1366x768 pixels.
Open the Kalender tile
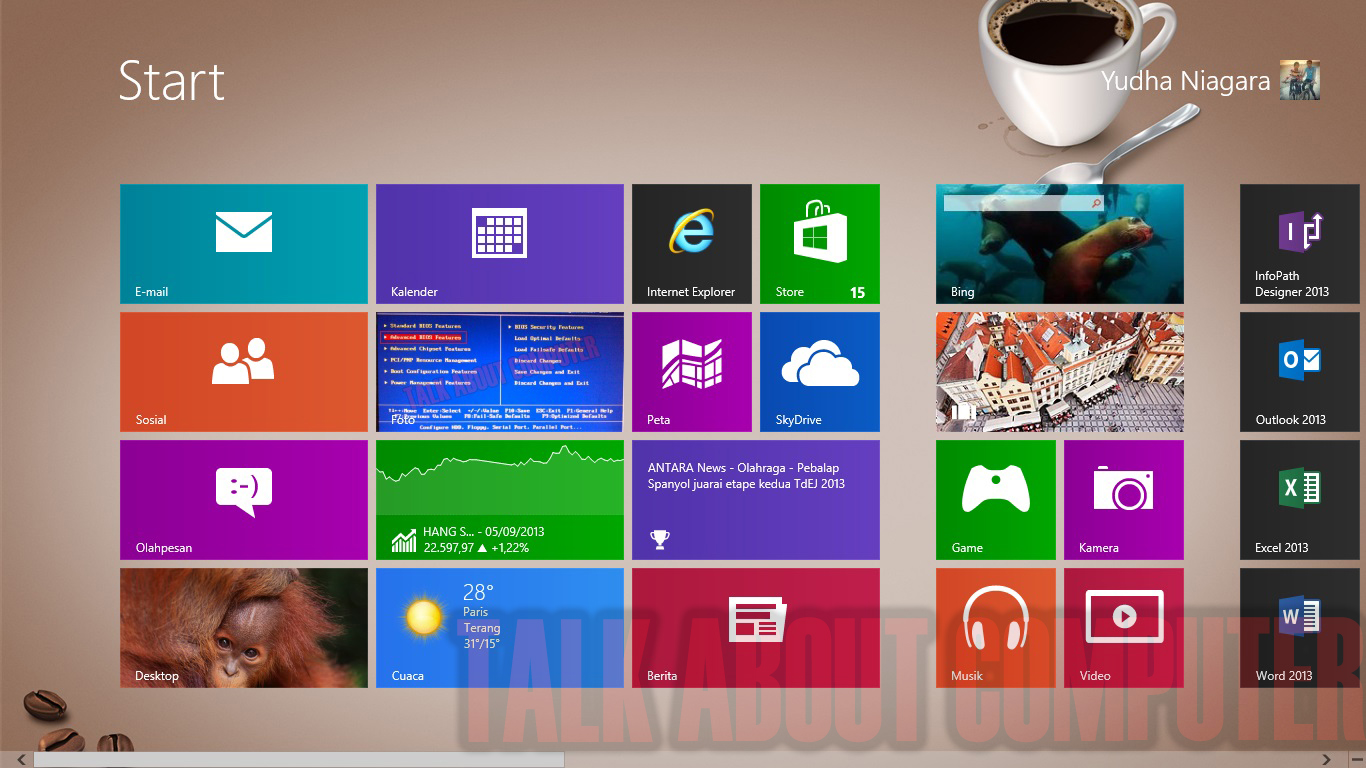point(499,243)
